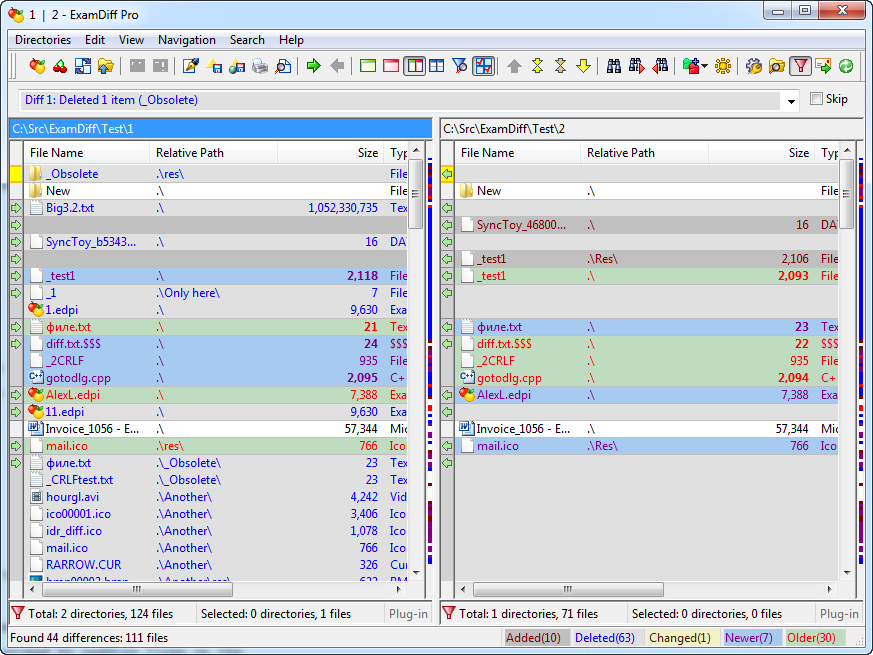Click the Print toolbar icon

coord(260,66)
